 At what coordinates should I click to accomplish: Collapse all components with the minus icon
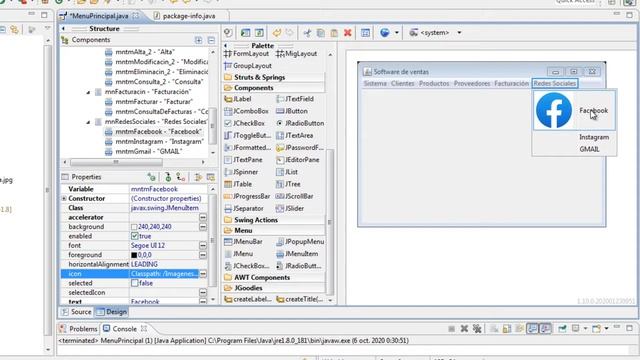point(211,40)
